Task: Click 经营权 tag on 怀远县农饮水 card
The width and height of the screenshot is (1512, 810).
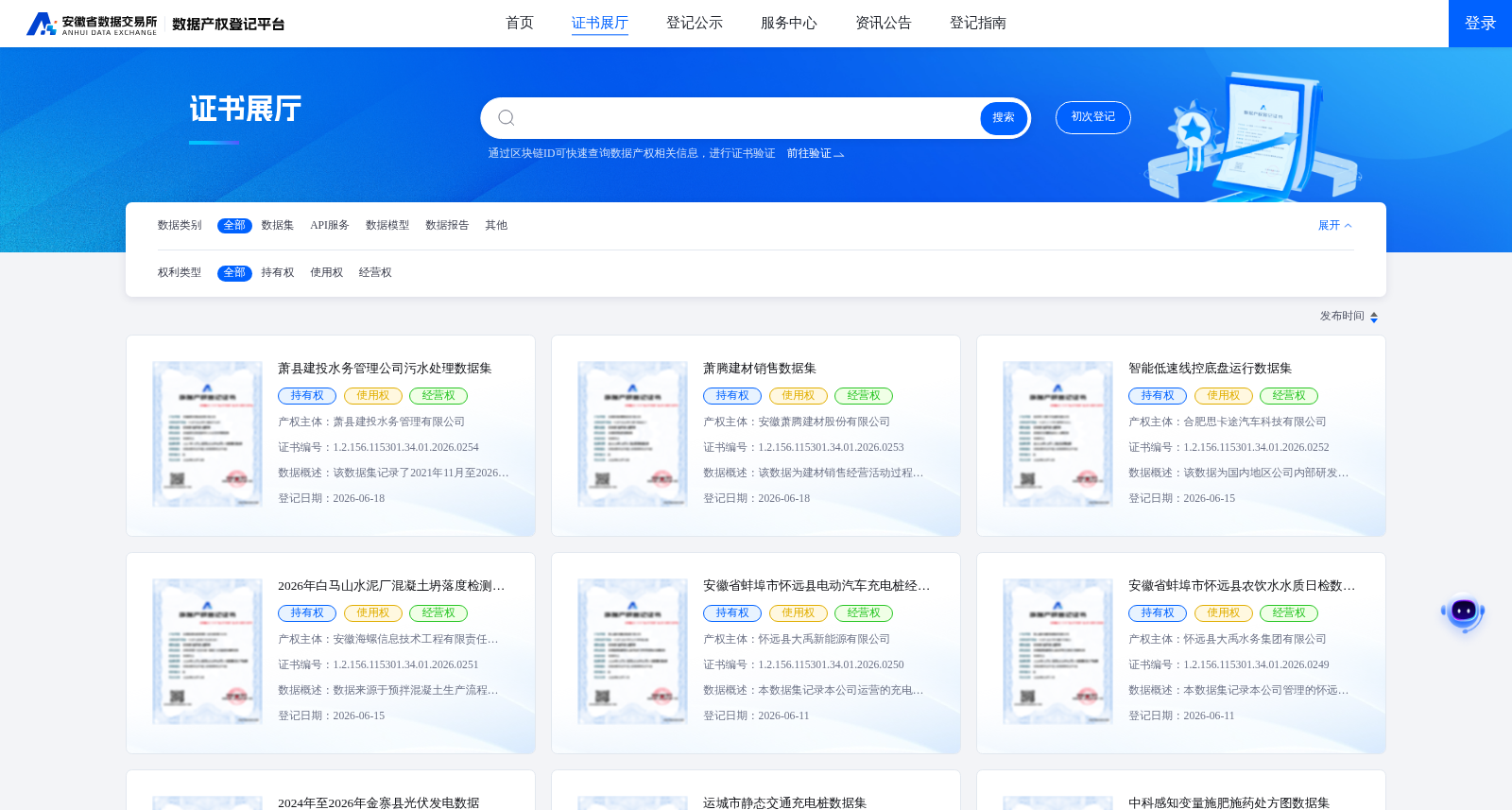Action: tap(1289, 613)
